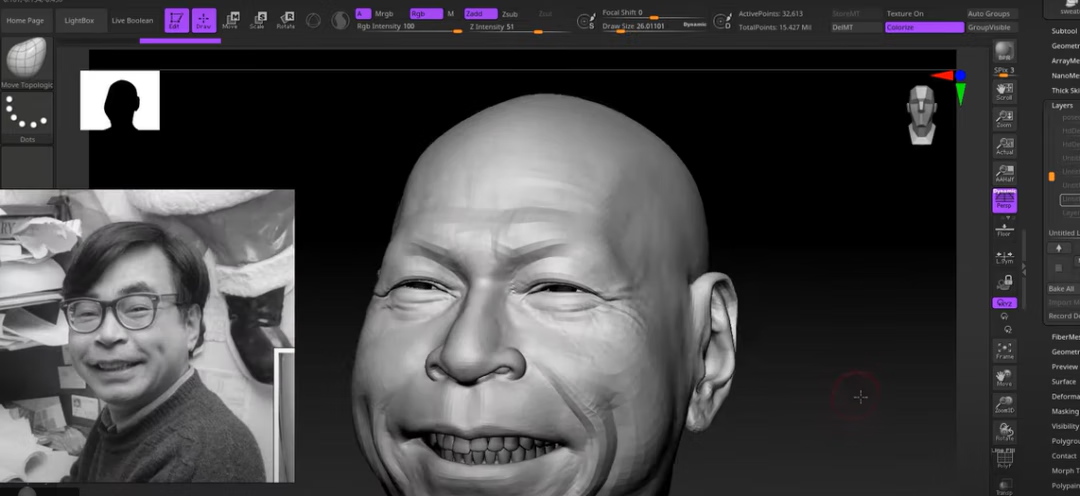The width and height of the screenshot is (1080, 496).
Task: Select the M material mode
Action: click(451, 14)
